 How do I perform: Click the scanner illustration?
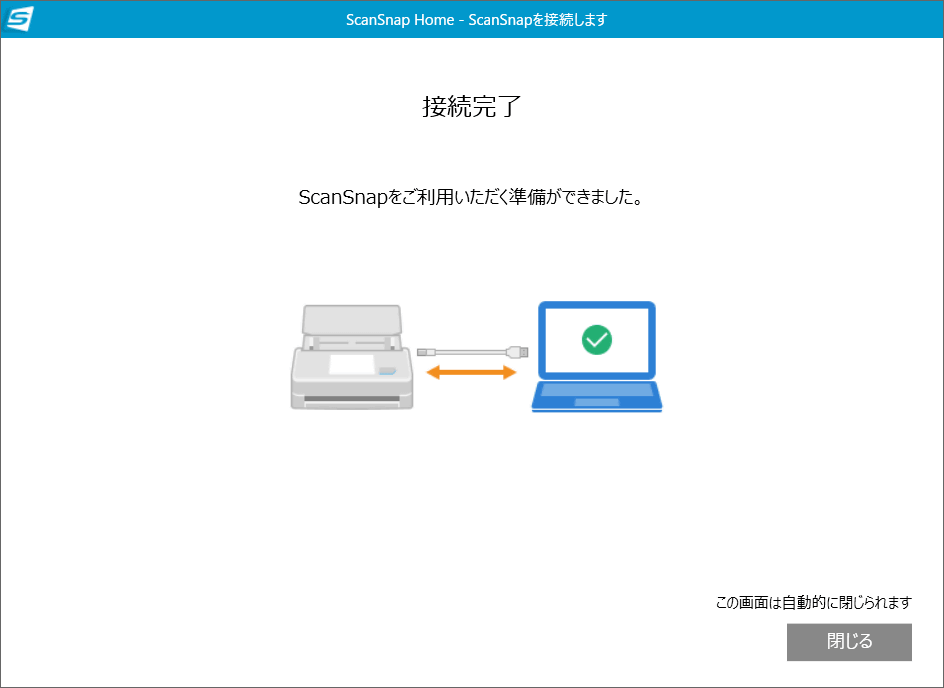coord(352,357)
